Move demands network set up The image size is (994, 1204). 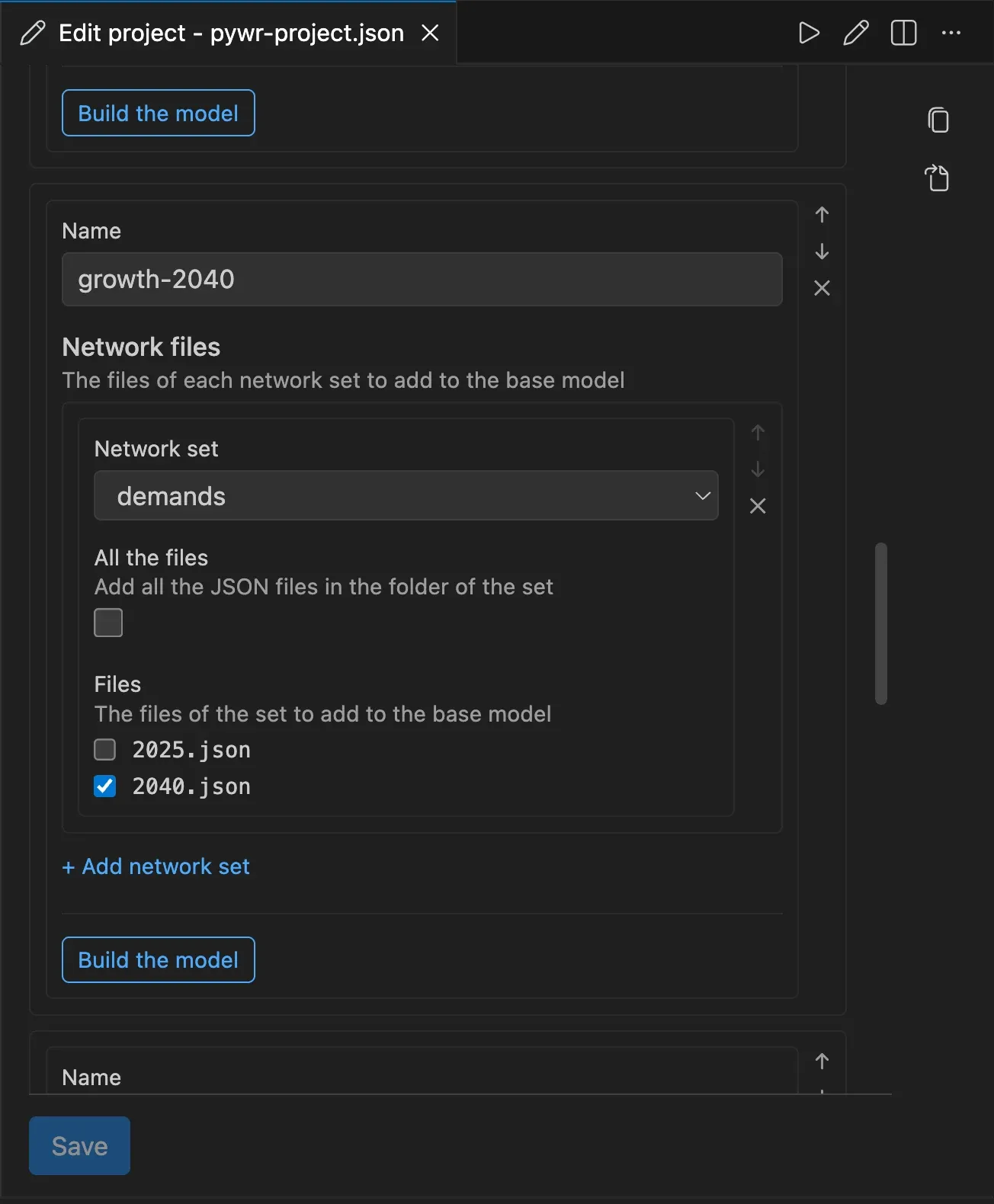coord(758,433)
